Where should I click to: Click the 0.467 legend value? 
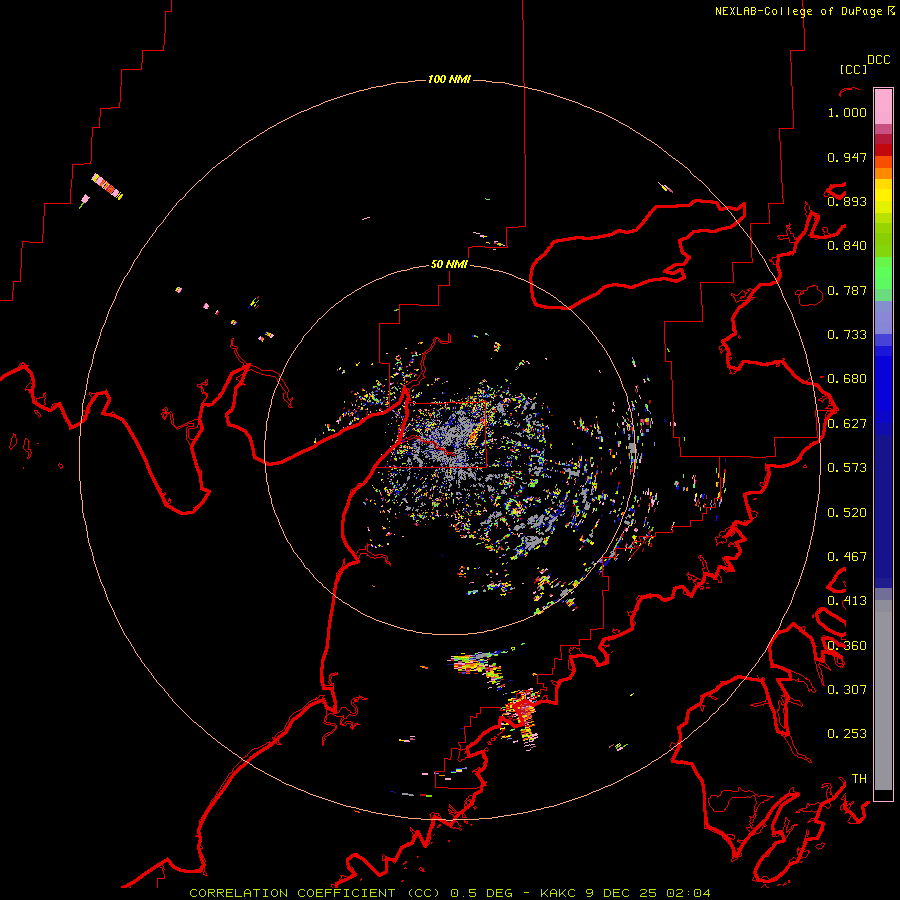click(x=847, y=557)
